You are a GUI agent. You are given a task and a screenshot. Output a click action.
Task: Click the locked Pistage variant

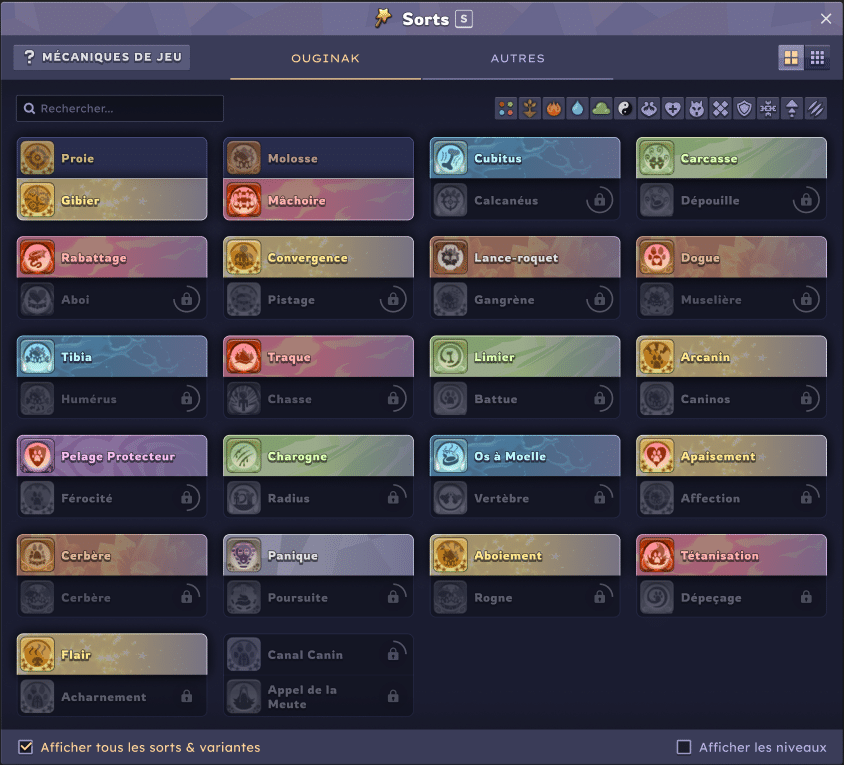[x=319, y=299]
